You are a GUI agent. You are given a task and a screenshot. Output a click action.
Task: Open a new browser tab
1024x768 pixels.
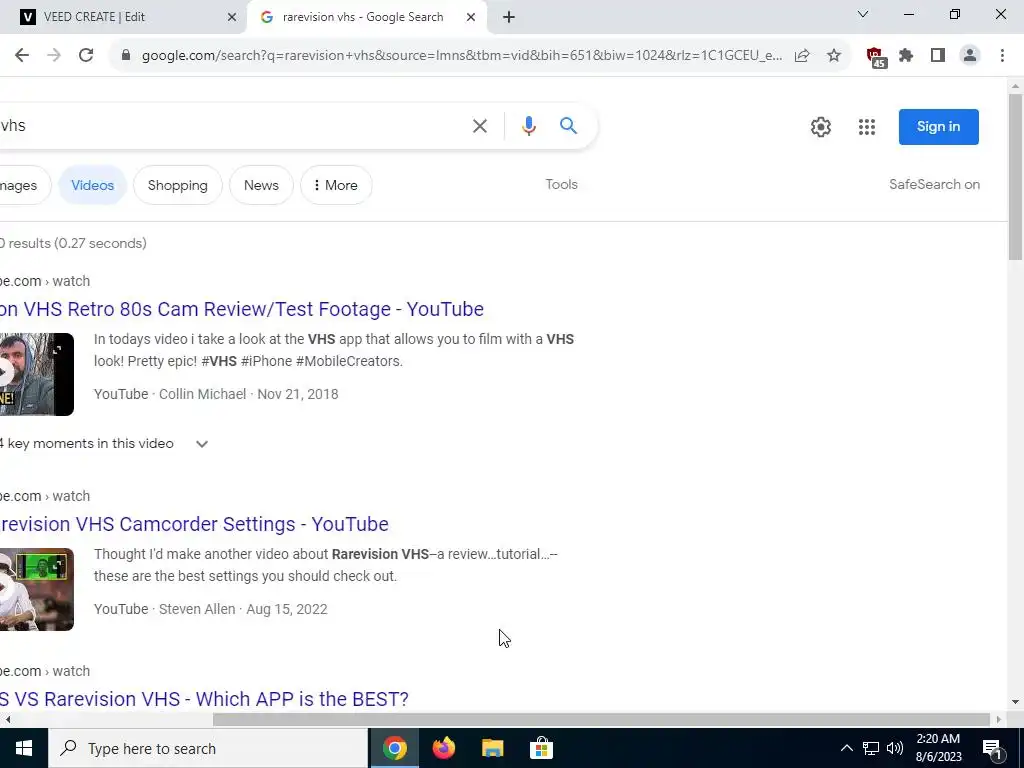coord(509,17)
